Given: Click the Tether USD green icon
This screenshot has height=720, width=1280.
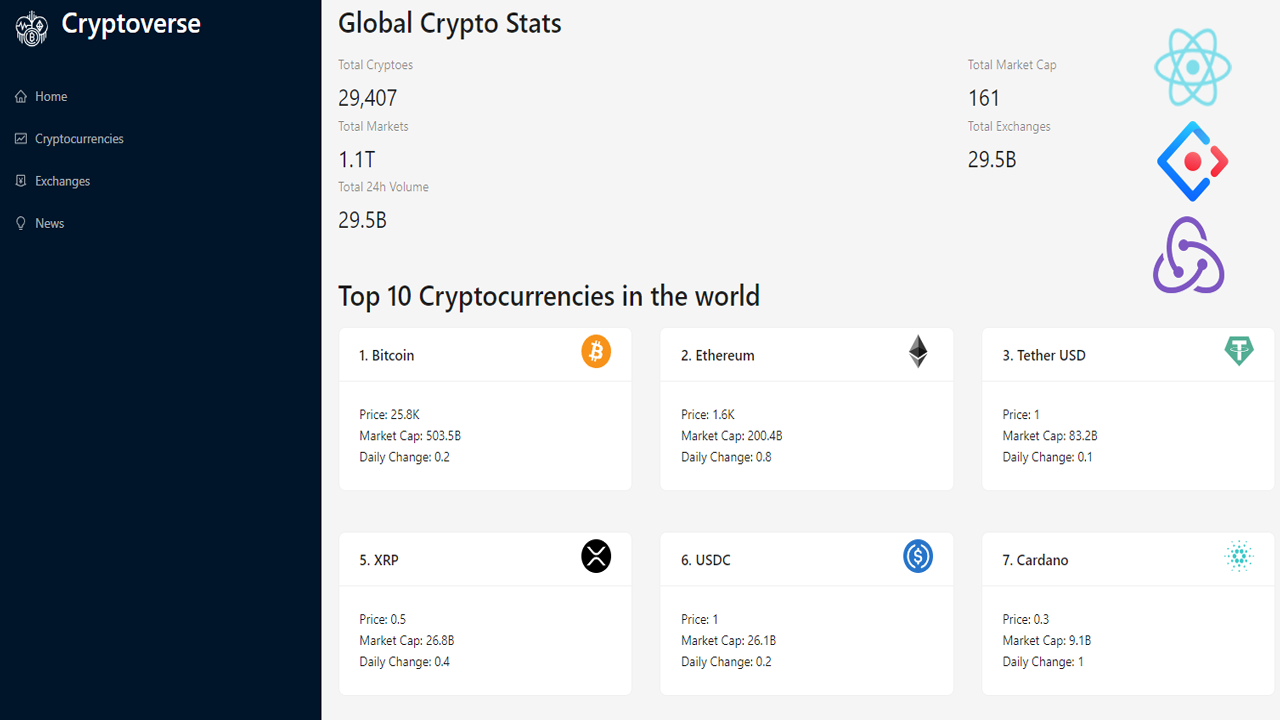Looking at the screenshot, I should (1239, 351).
